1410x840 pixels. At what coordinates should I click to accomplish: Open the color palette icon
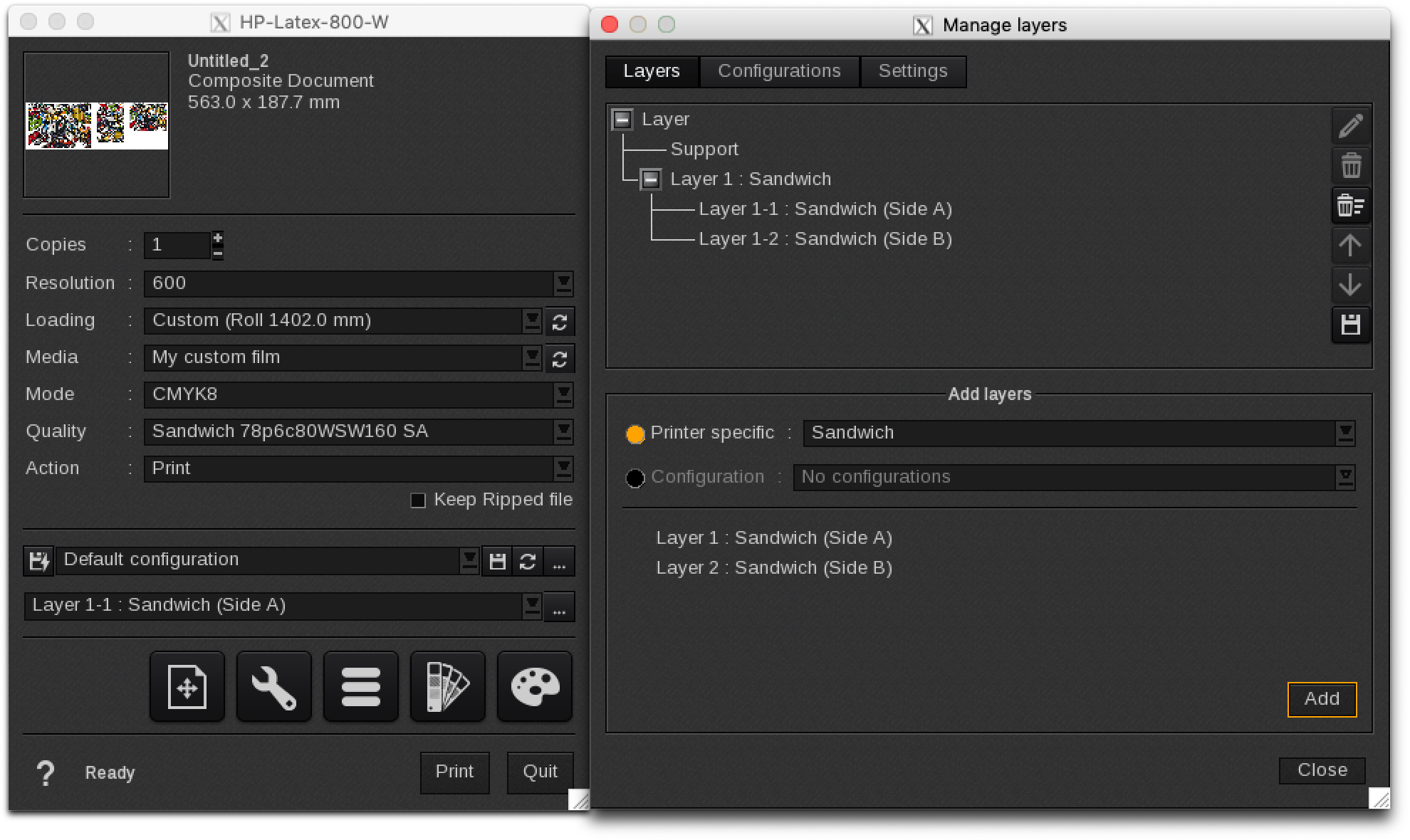(535, 687)
